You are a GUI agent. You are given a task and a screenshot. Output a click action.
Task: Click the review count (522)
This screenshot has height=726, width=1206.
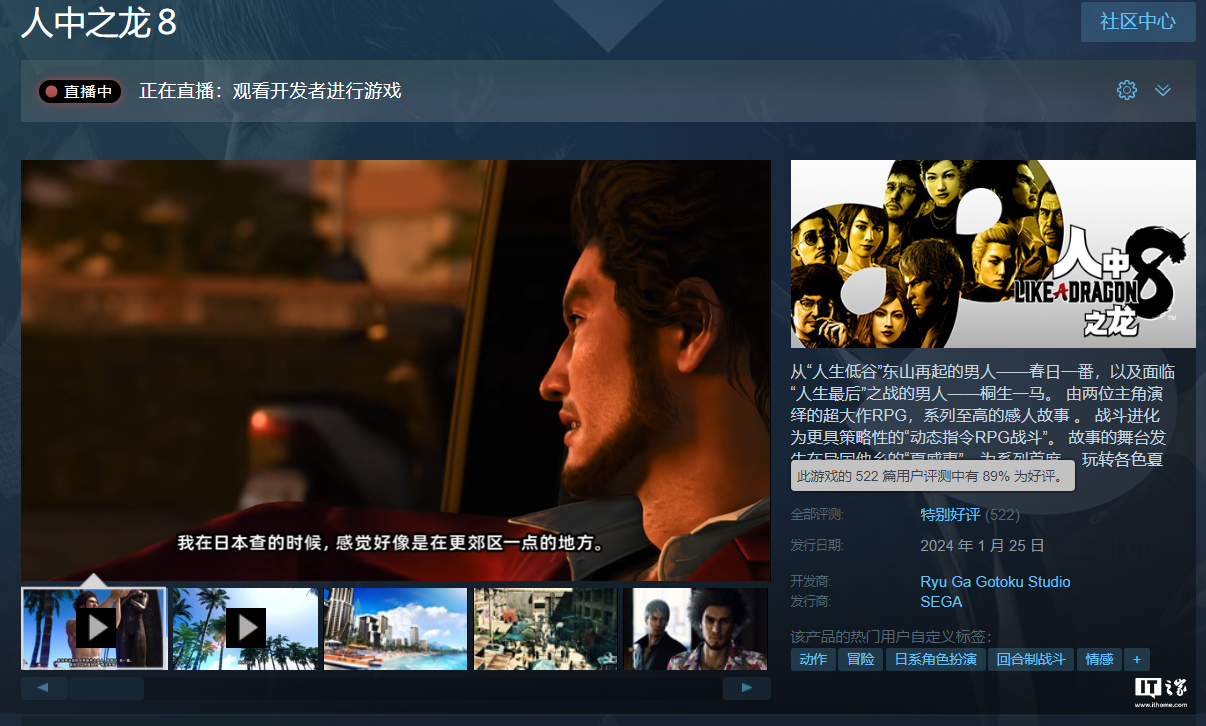pos(1003,515)
